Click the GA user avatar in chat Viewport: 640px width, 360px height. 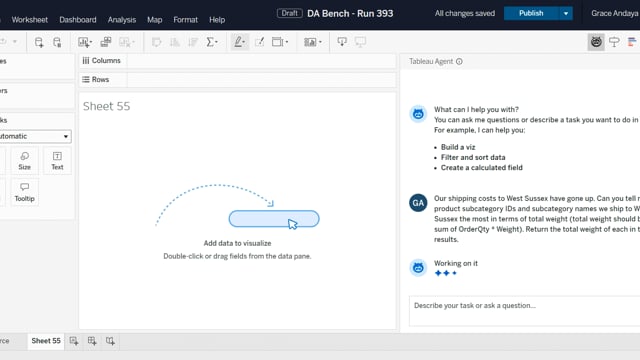(x=418, y=203)
